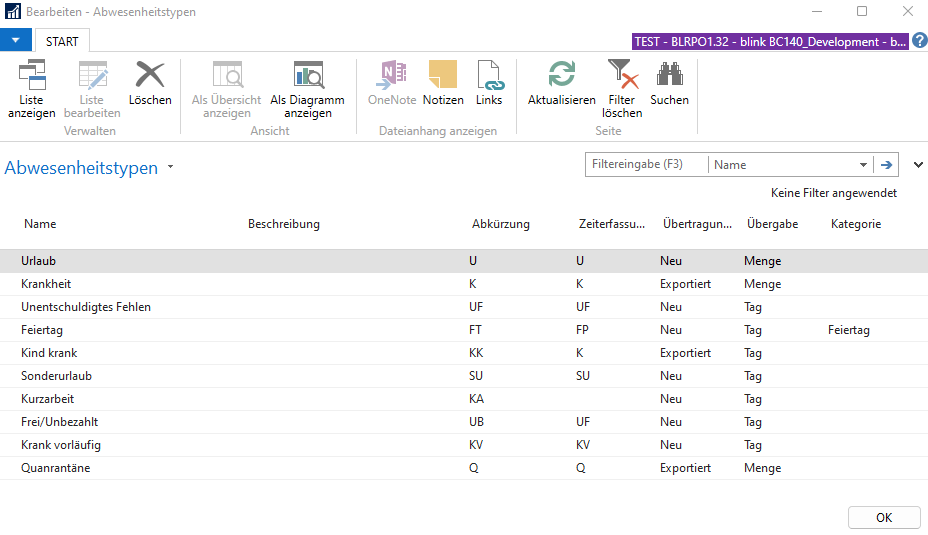Apply filter with the arrow button
Screen dimensions: 928x535
886,165
